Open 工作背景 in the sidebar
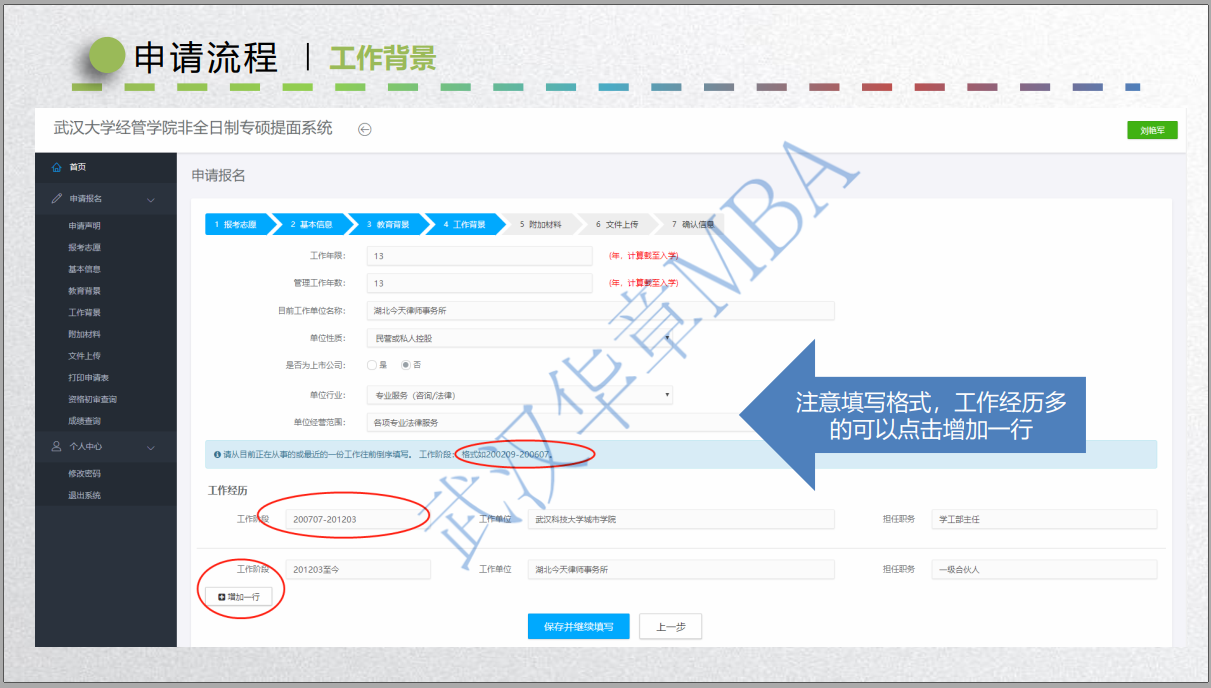The image size is (1211, 688). (x=84, y=313)
